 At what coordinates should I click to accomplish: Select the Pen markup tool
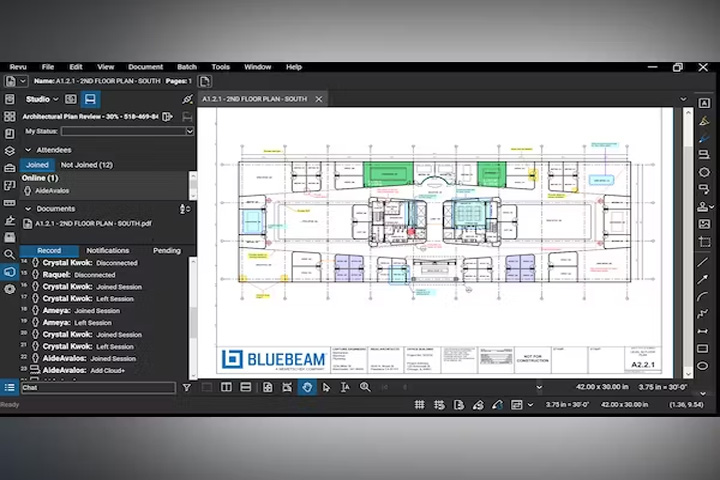(x=704, y=137)
